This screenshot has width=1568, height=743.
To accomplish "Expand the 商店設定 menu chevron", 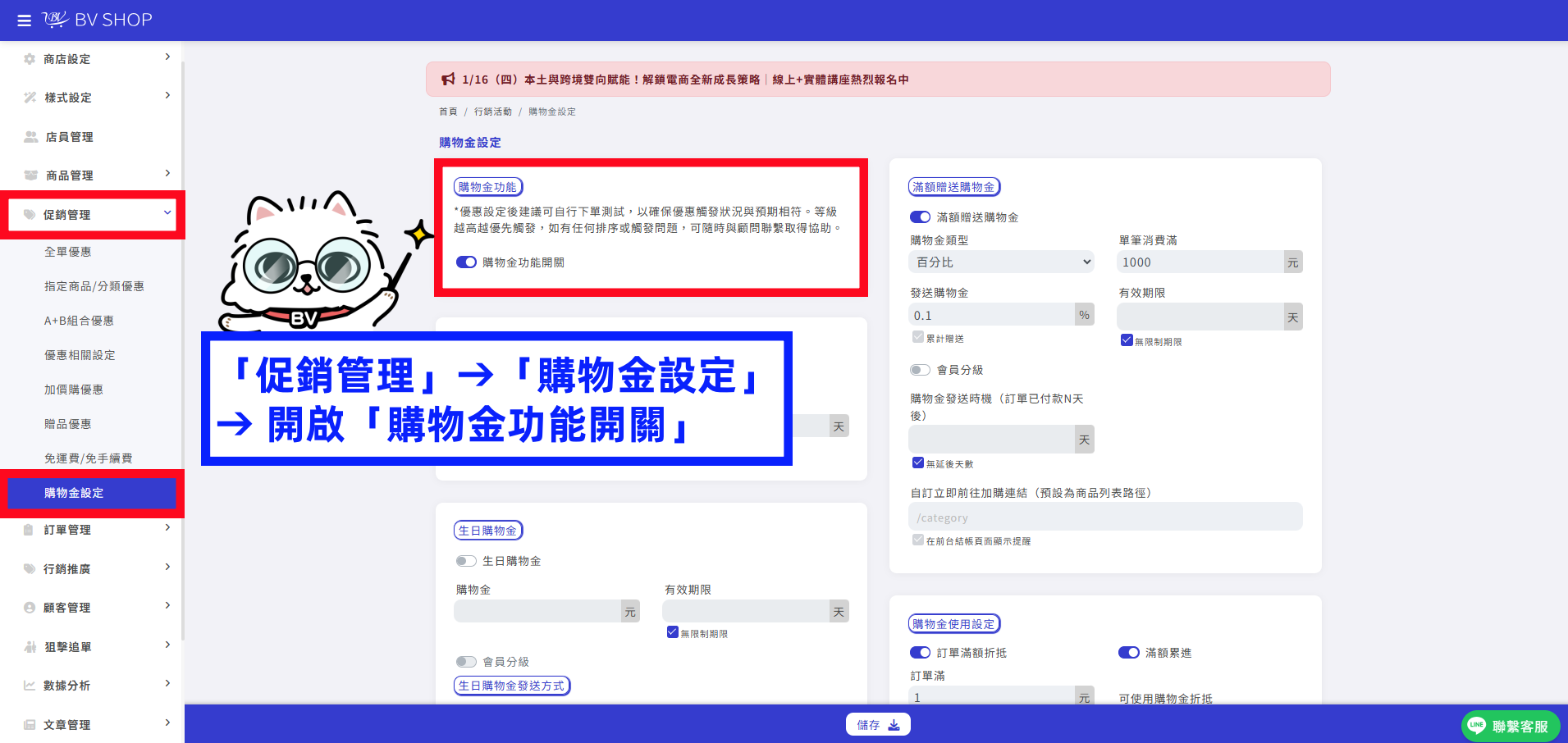I will (167, 57).
